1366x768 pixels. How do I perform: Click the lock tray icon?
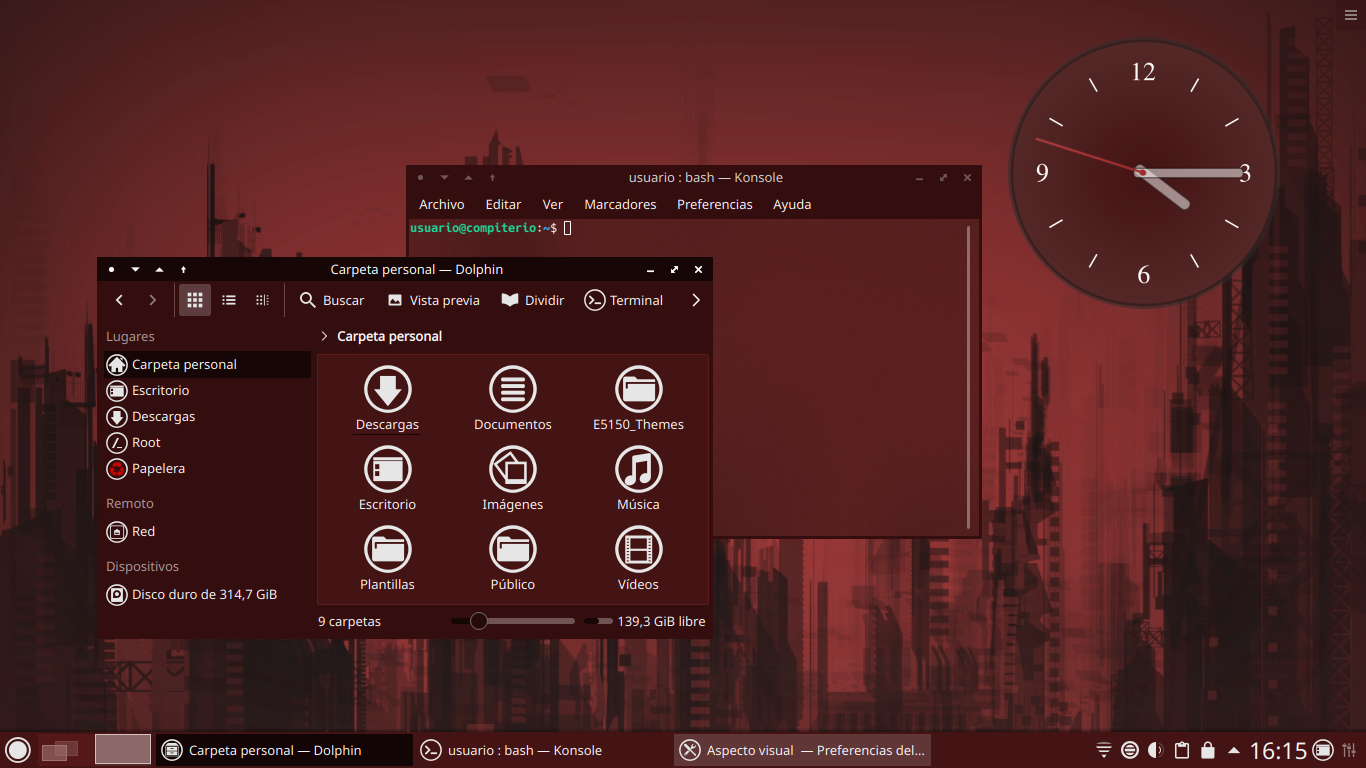coord(1208,750)
